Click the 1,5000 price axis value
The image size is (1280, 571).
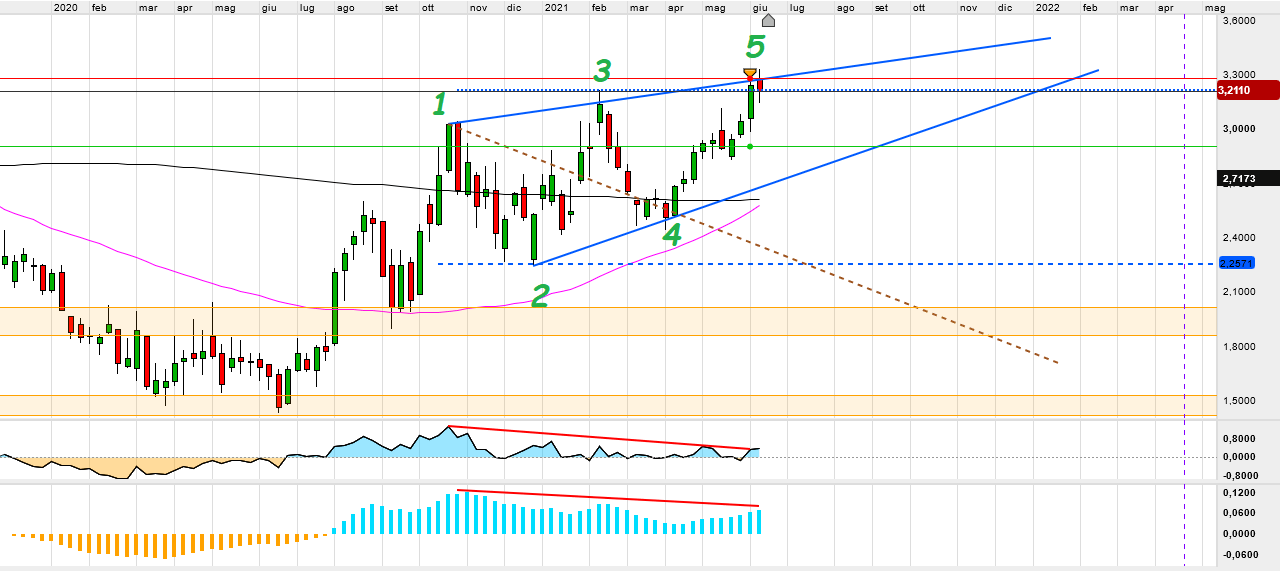(x=1240, y=400)
